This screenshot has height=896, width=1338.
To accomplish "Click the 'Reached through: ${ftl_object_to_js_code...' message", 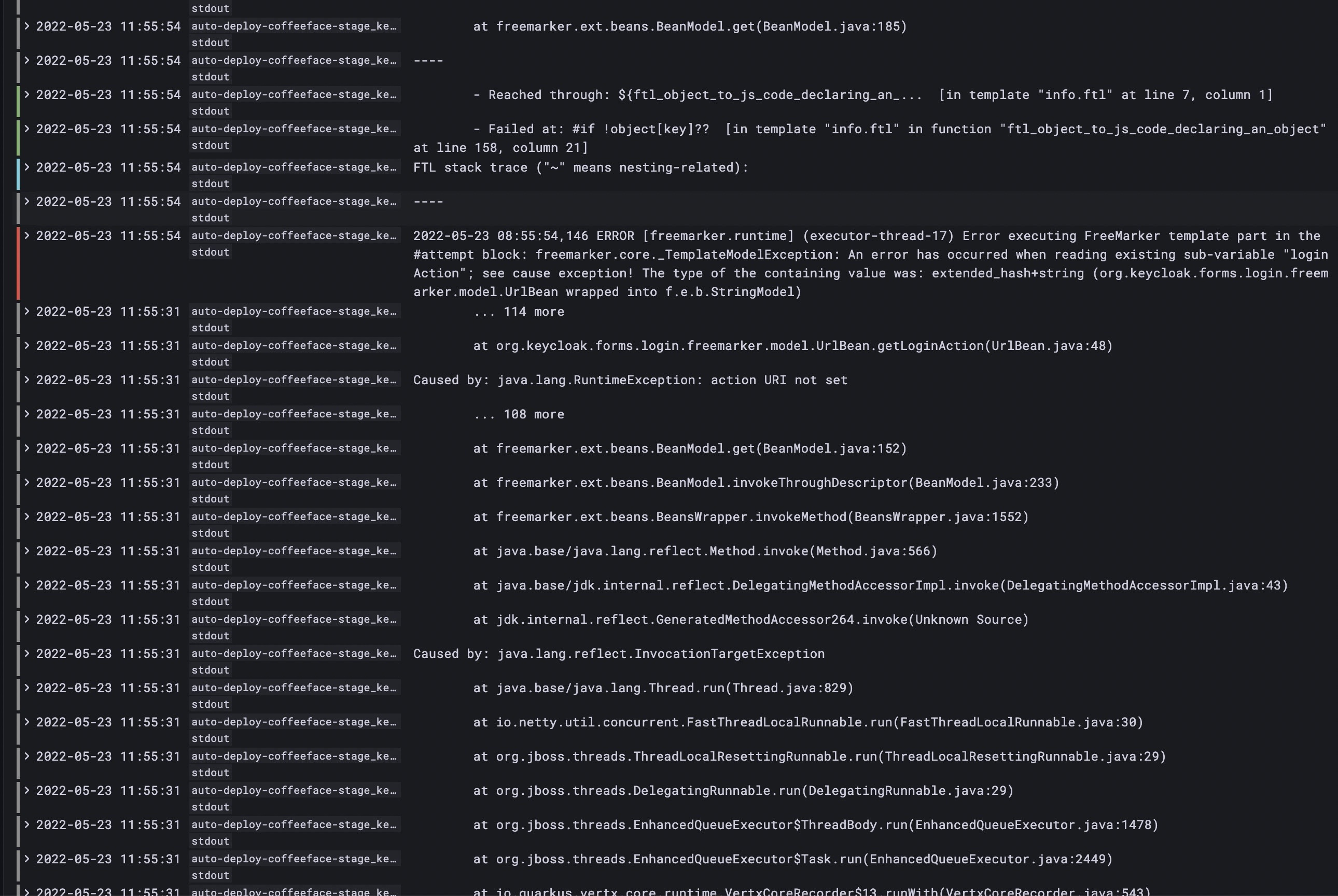I will [x=873, y=95].
